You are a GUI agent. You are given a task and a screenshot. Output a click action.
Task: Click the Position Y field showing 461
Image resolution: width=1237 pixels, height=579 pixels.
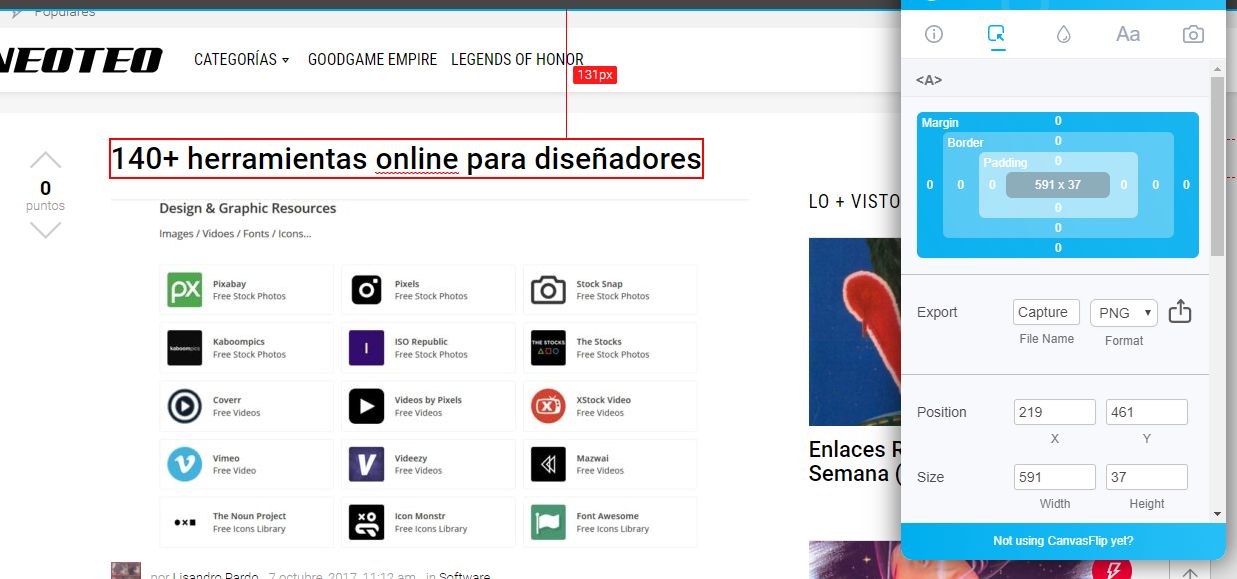point(1147,412)
